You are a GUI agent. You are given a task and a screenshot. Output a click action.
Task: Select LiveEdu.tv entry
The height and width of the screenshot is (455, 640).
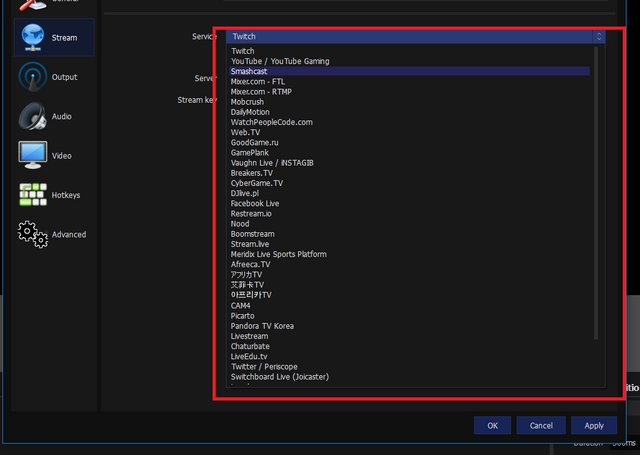click(x=409, y=357)
